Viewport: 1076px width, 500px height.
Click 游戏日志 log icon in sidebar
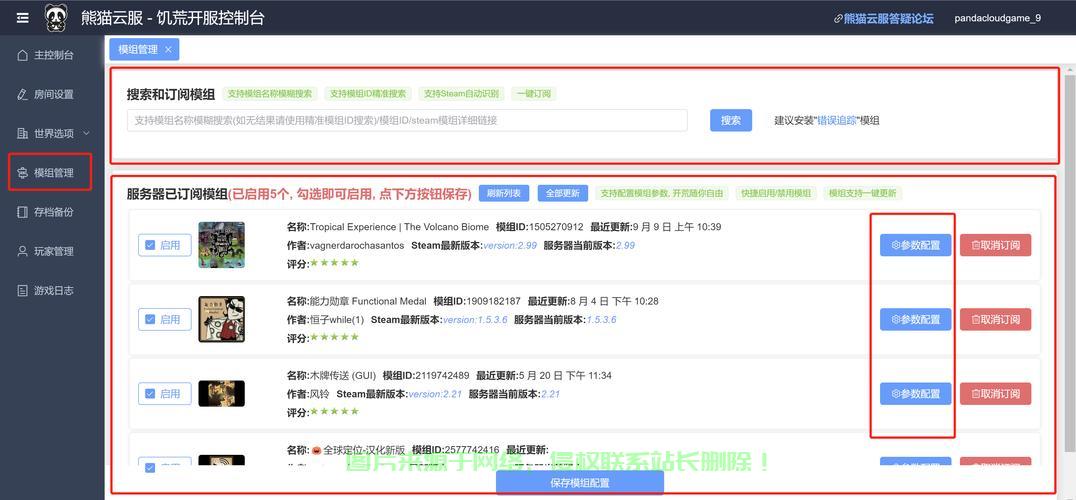23,290
